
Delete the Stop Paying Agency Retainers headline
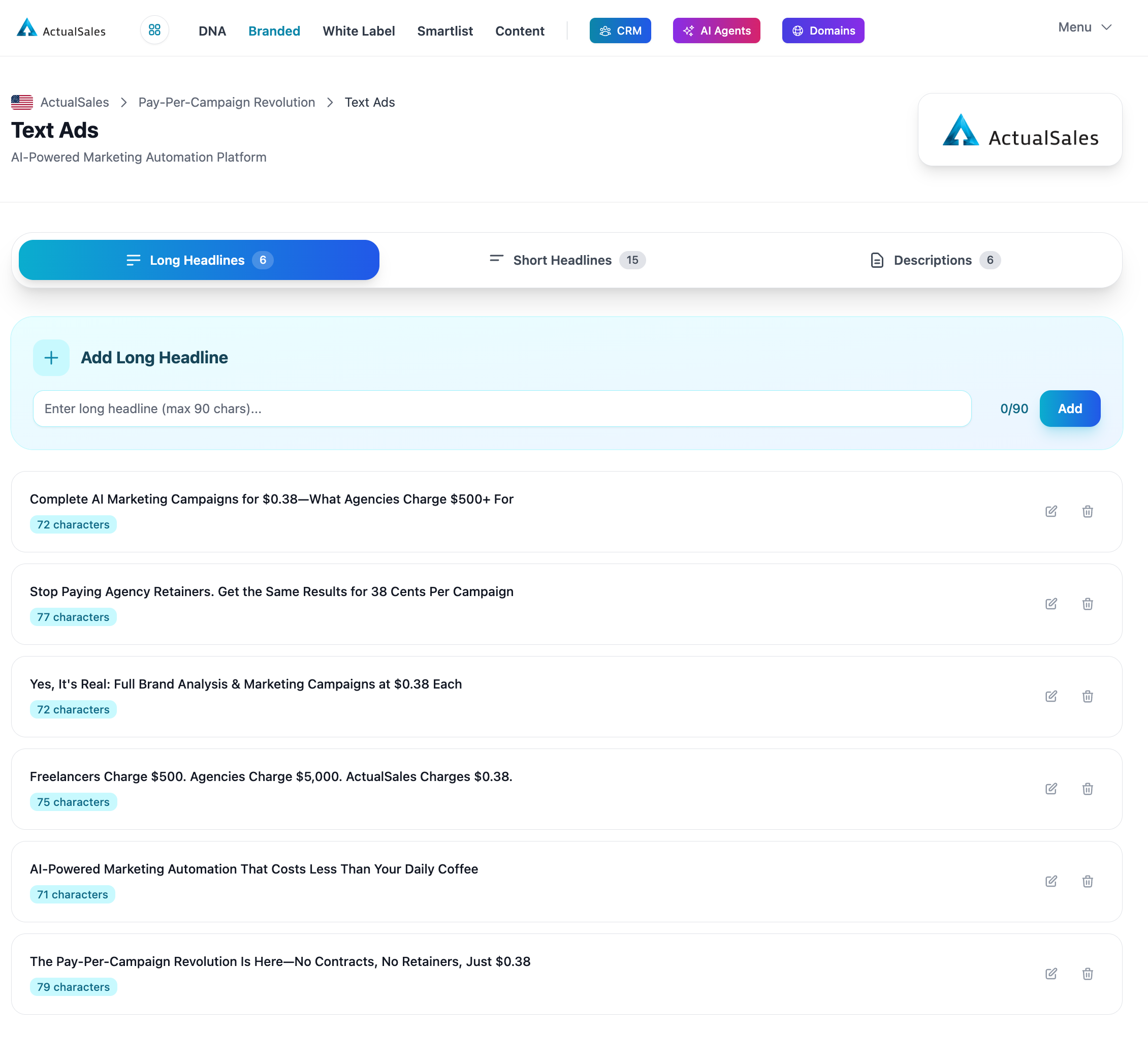(x=1087, y=604)
